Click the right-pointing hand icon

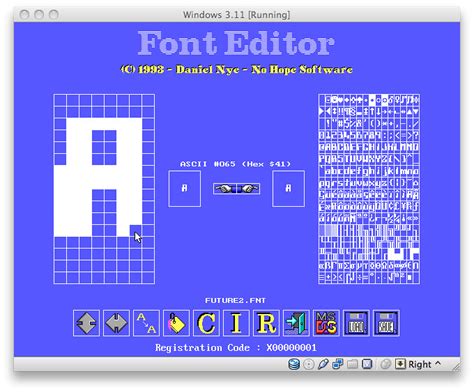[248, 189]
